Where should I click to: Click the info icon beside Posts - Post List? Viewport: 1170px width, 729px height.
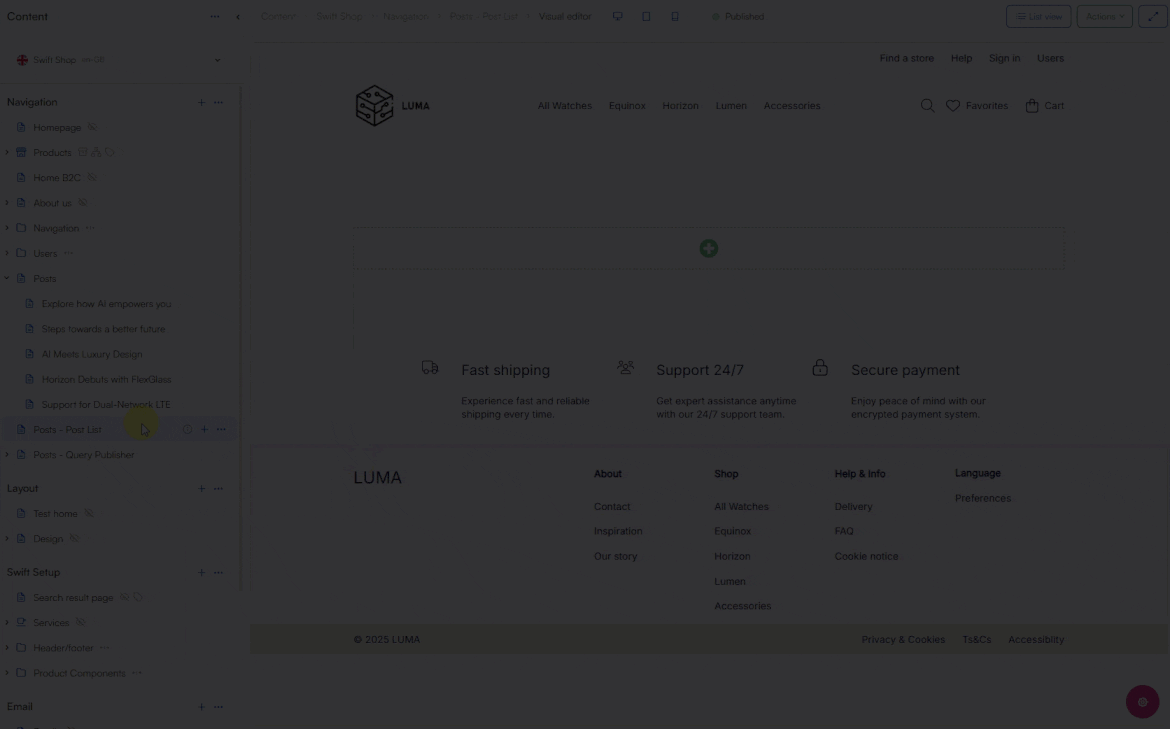[187, 429]
